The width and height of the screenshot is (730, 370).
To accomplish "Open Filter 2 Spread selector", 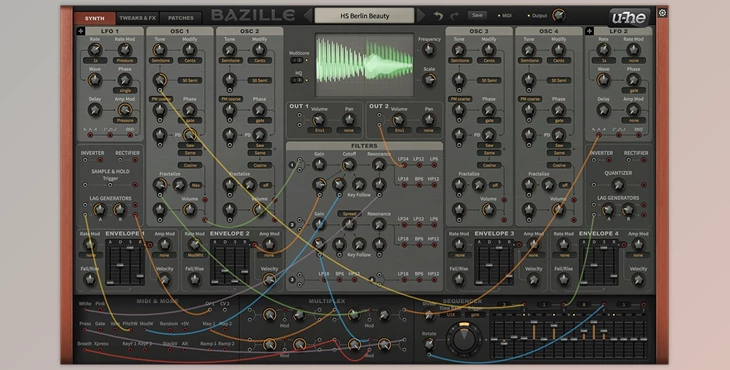I will click(349, 214).
